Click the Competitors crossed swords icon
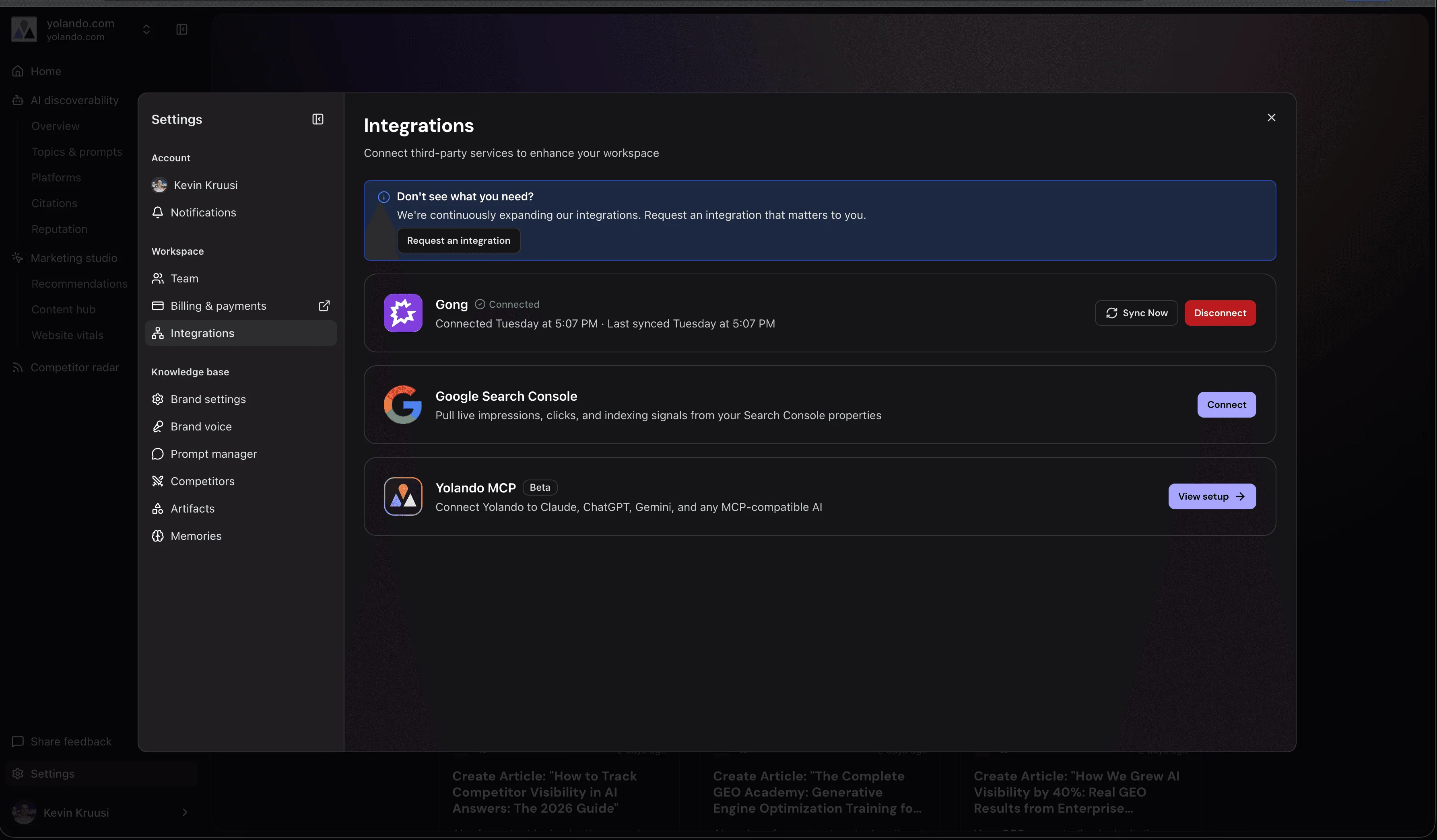The height and width of the screenshot is (840, 1437). (x=157, y=481)
